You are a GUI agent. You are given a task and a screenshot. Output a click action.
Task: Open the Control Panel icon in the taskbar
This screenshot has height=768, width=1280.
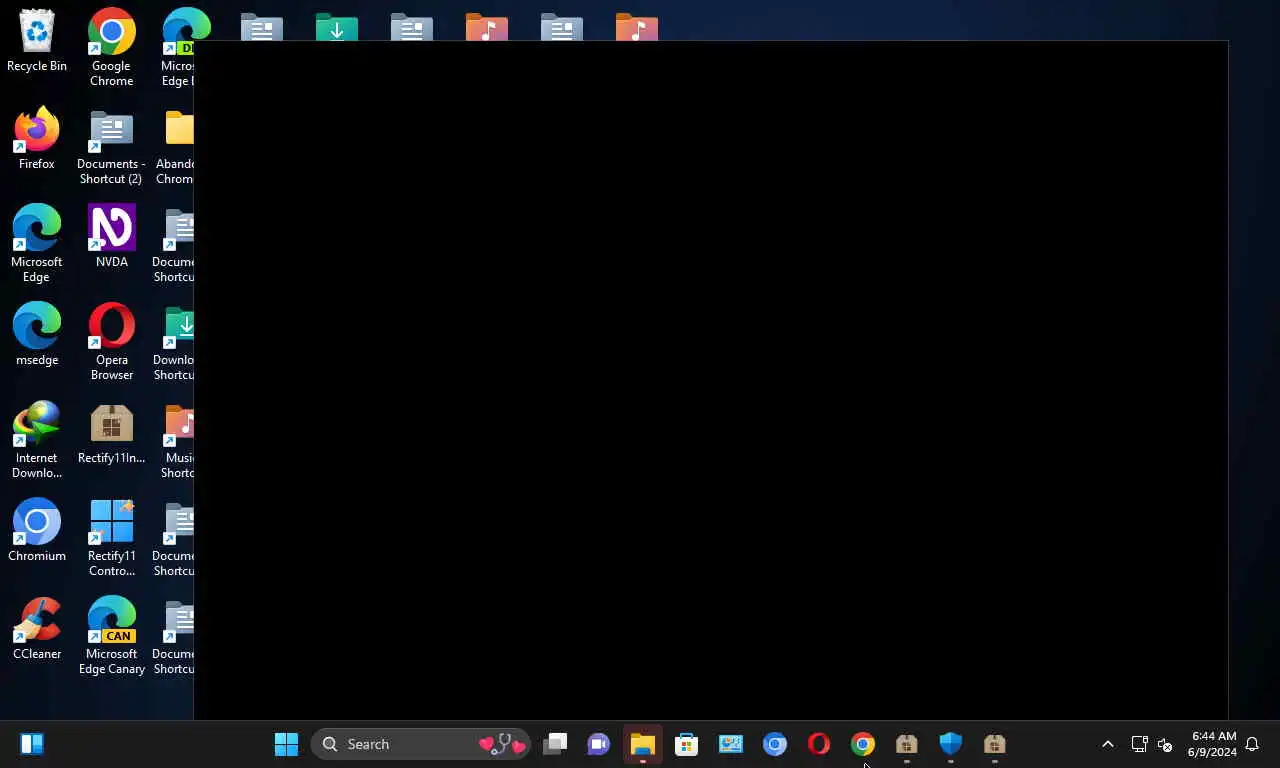tap(731, 744)
